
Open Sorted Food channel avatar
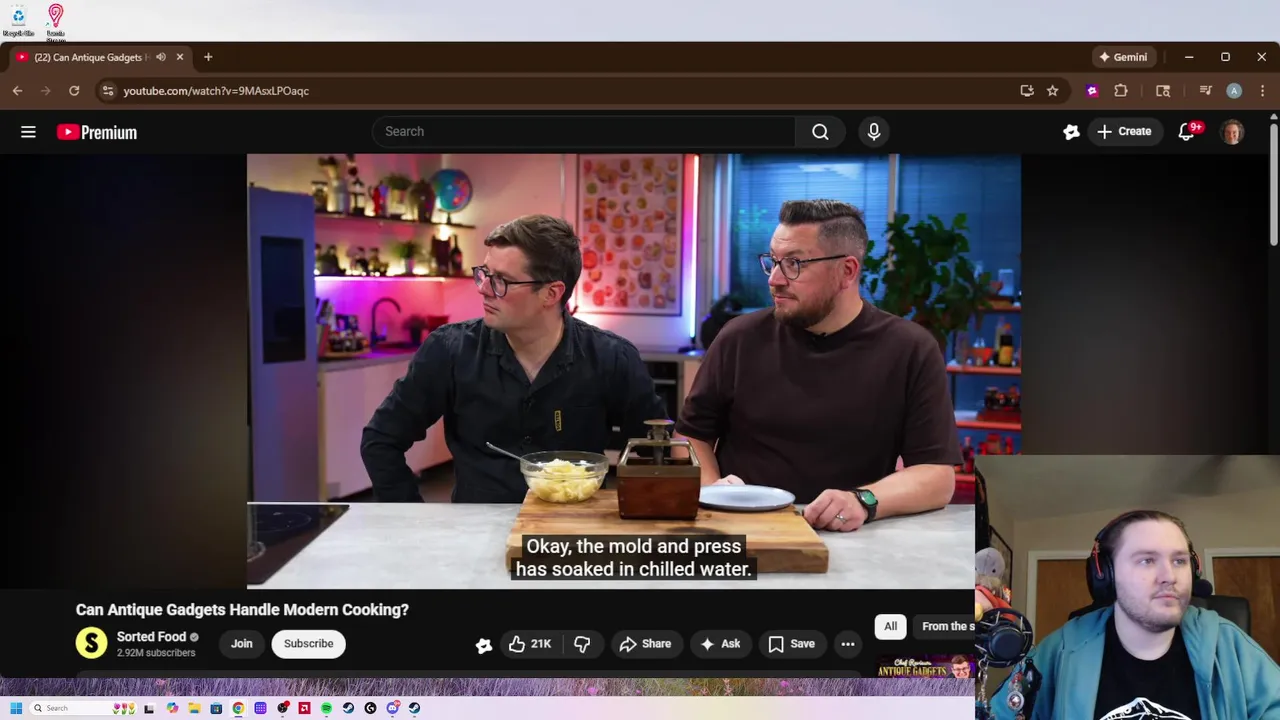tap(91, 643)
